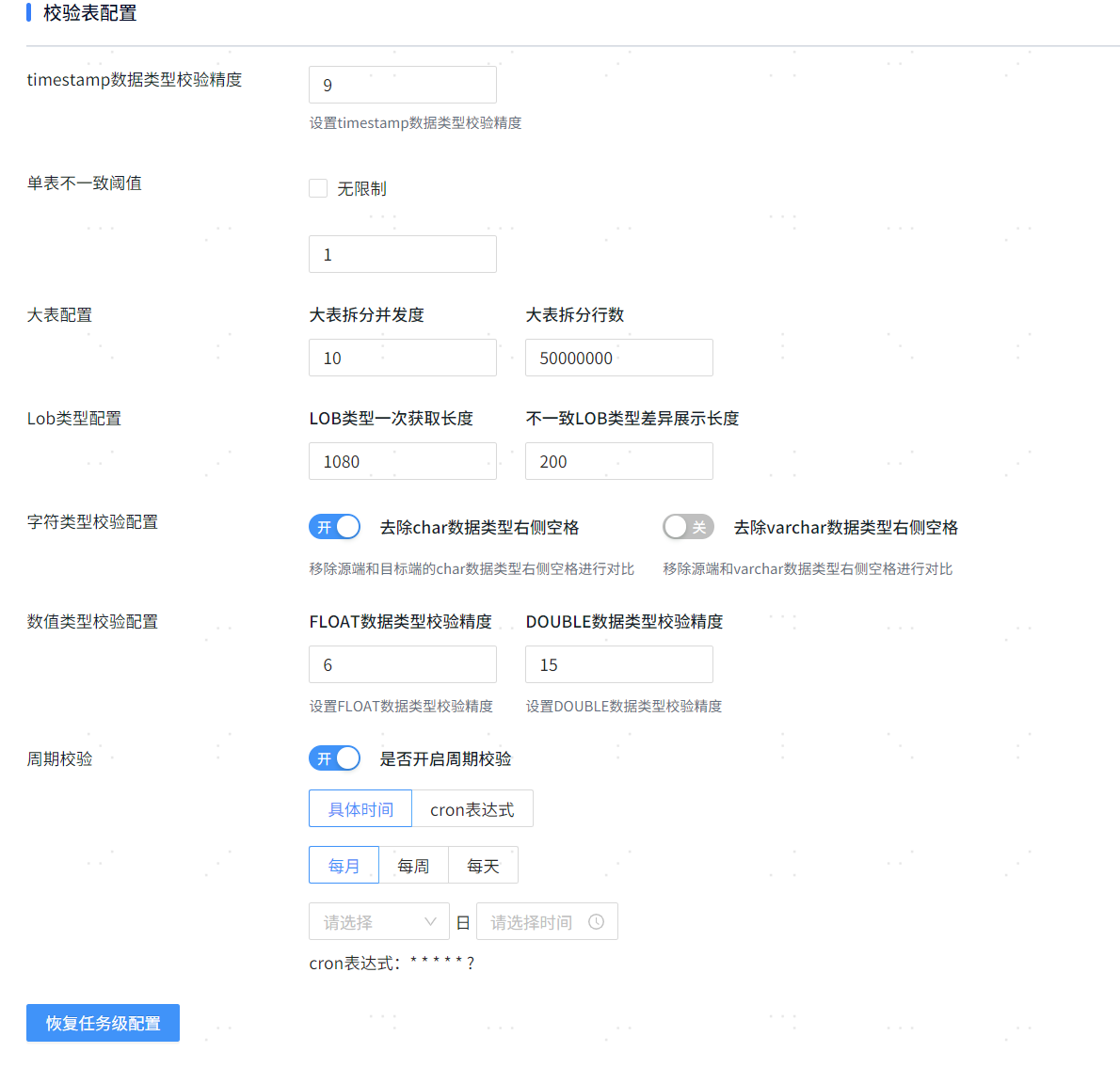Click the timestamp校验精度 input showing 9
Screen dimensions: 1120x1068
tap(402, 85)
